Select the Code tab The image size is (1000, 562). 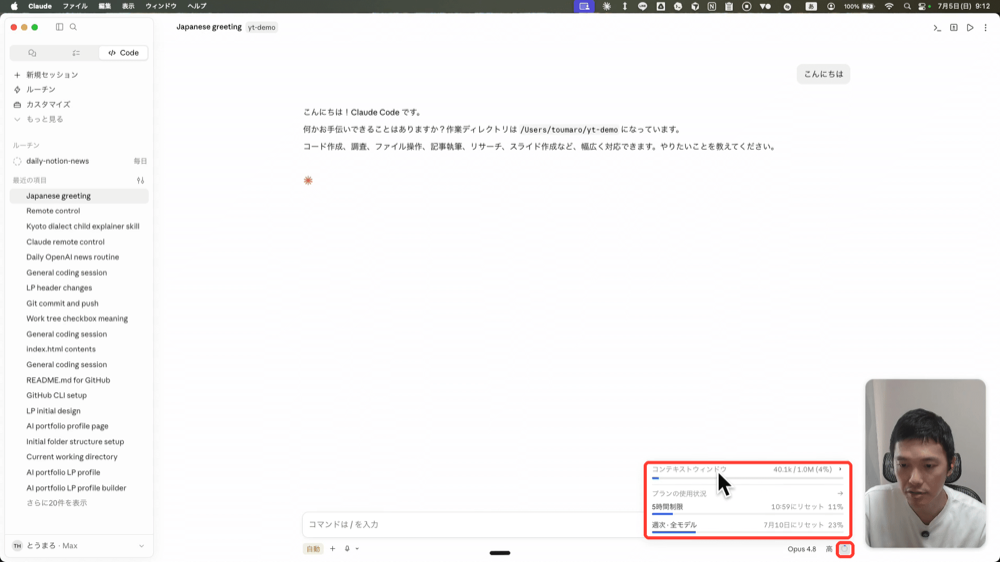point(124,53)
